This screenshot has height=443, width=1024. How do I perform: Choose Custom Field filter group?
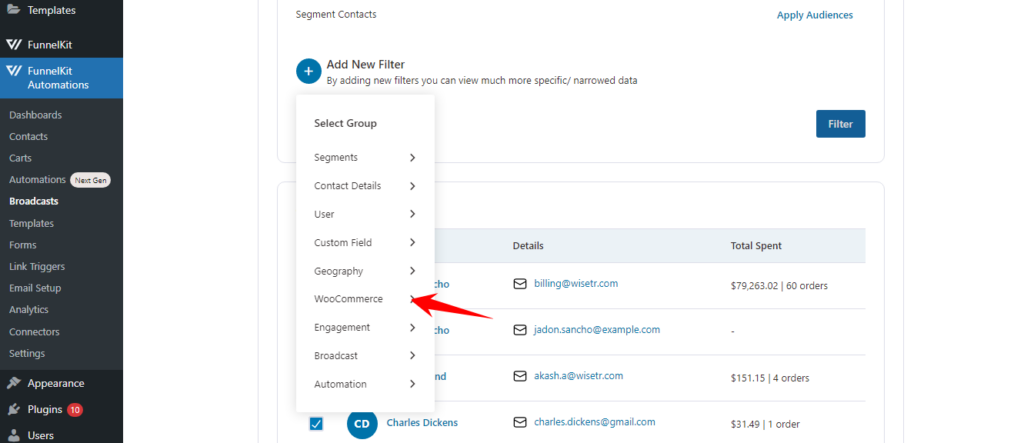pos(343,242)
